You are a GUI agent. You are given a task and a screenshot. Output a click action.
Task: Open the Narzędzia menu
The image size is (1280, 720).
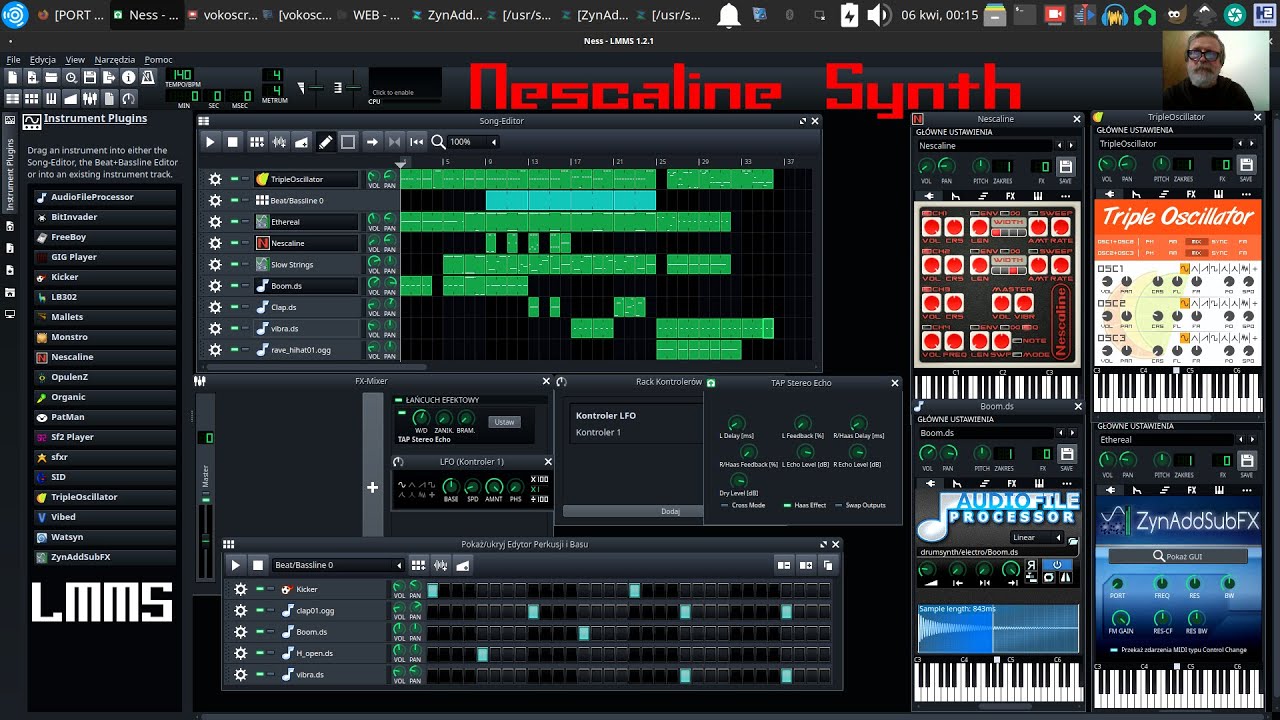115,59
